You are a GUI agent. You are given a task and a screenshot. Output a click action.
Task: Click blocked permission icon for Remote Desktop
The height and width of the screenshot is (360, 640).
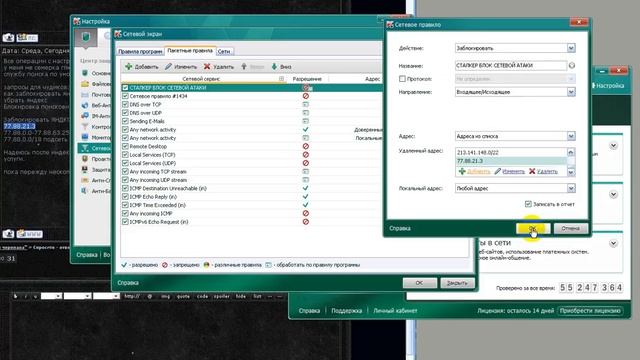tap(306, 147)
